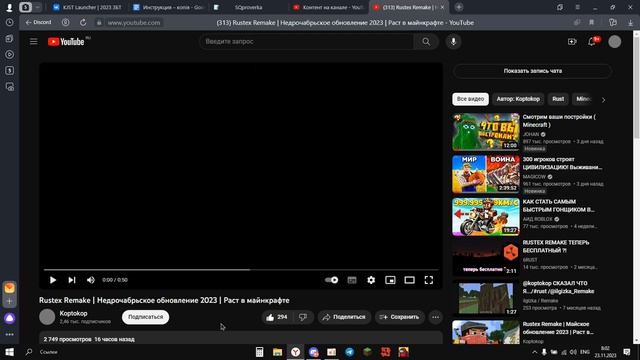The image size is (640, 360).
Task: Select the Rust filter chip
Action: tap(558, 99)
